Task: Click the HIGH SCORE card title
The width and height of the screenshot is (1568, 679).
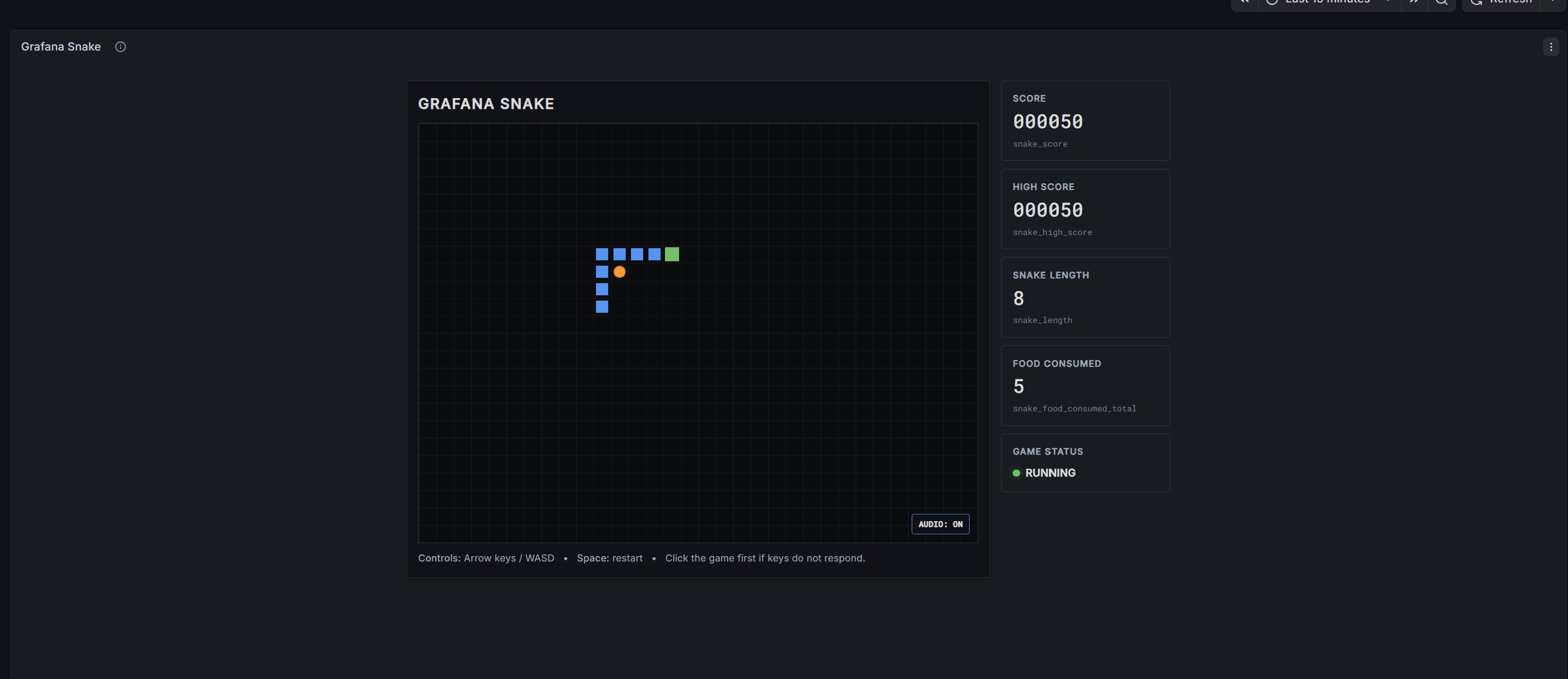Action: pos(1043,187)
